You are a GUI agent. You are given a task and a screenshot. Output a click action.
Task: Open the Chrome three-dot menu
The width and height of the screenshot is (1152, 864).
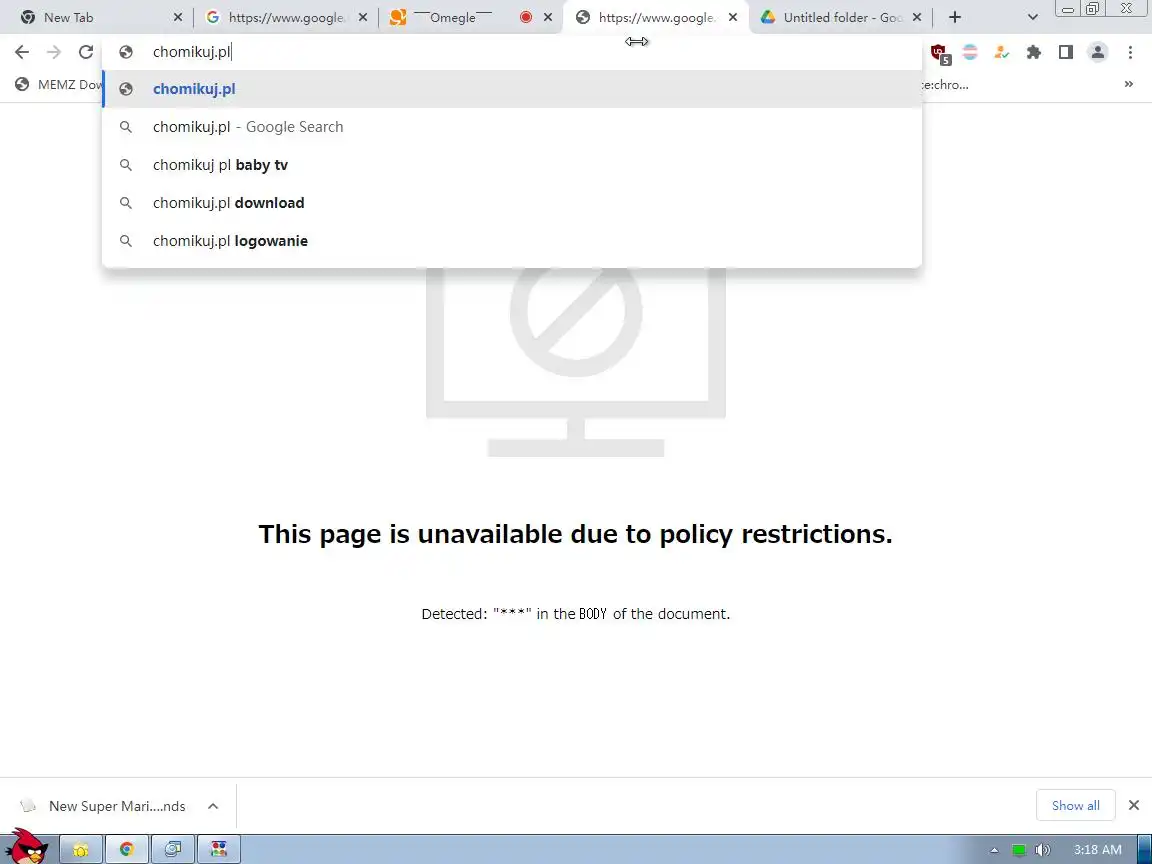pos(1130,52)
